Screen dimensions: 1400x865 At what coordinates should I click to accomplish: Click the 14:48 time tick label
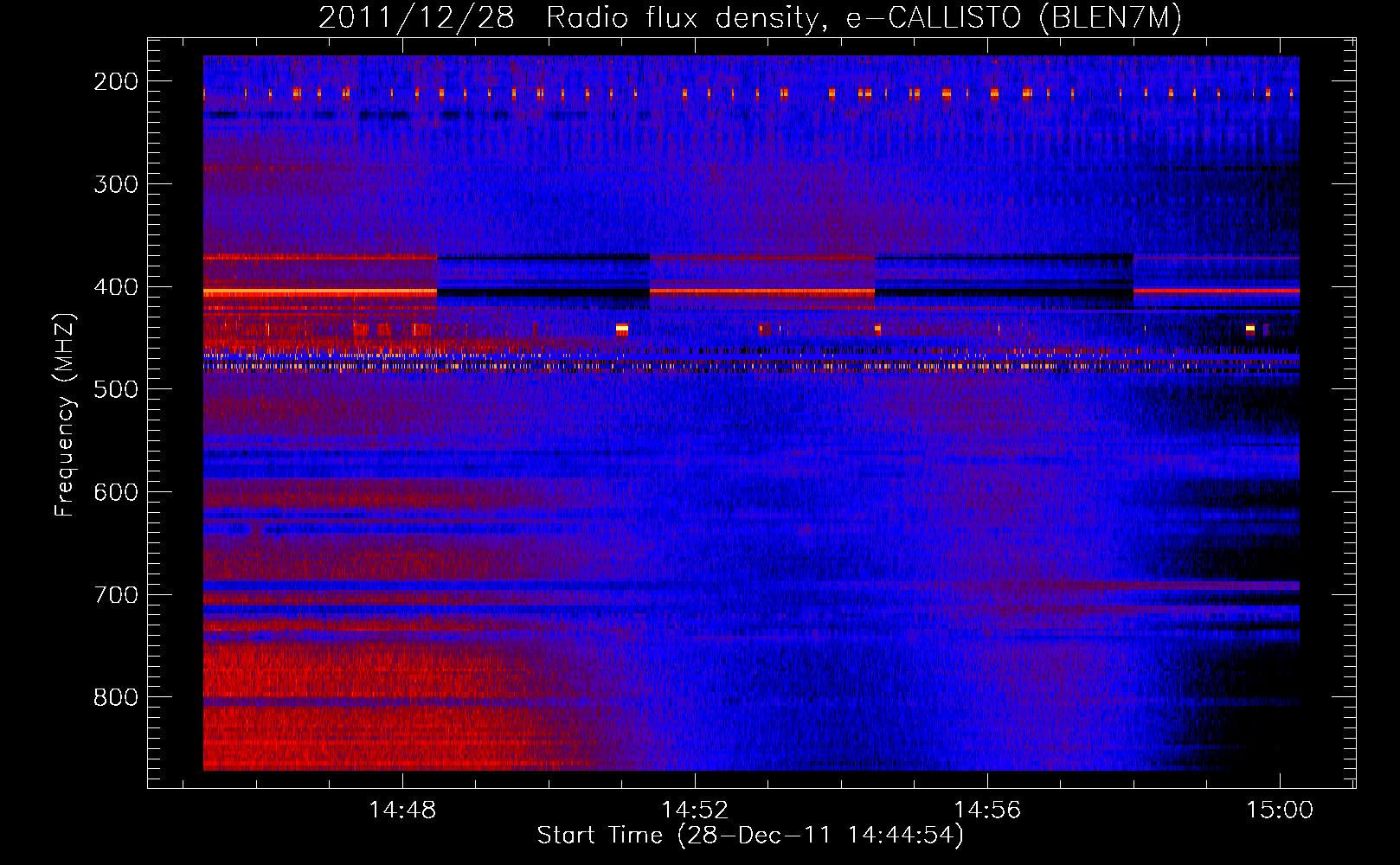click(402, 811)
